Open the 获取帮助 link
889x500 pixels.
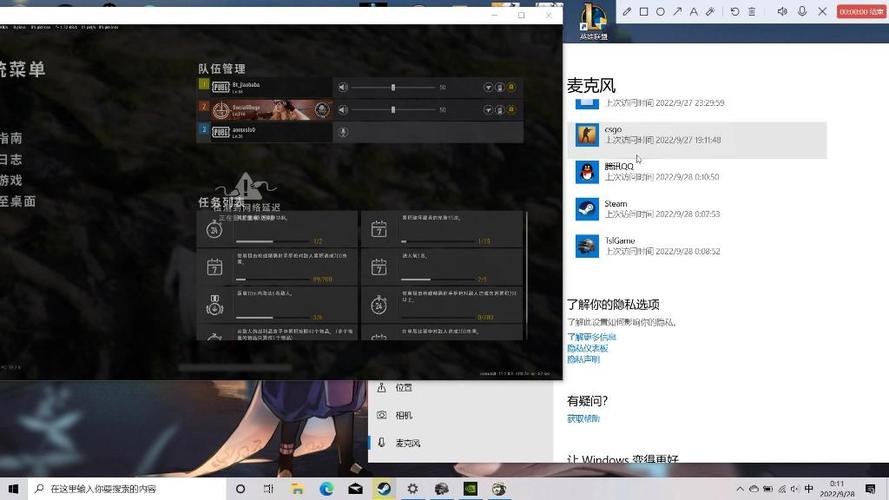(x=583, y=419)
